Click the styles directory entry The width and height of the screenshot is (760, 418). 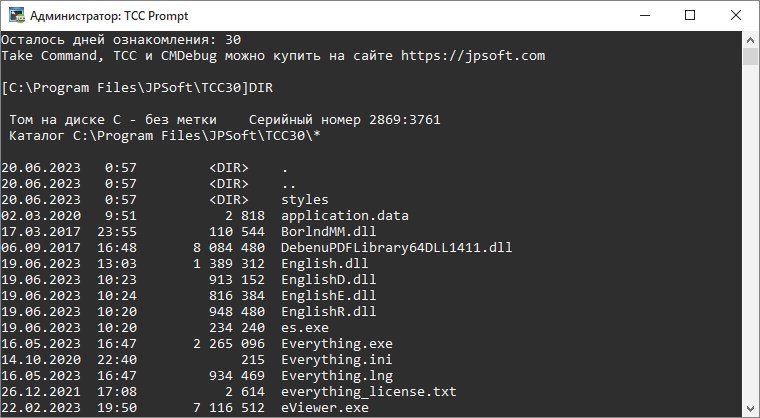click(305, 200)
